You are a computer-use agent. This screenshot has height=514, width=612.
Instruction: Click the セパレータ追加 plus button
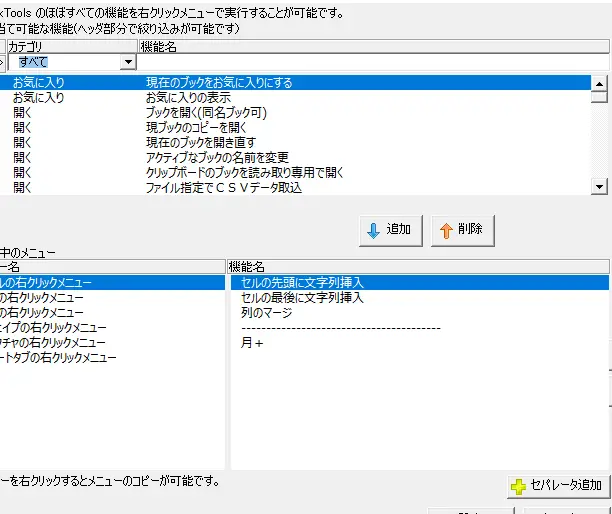click(x=557, y=486)
